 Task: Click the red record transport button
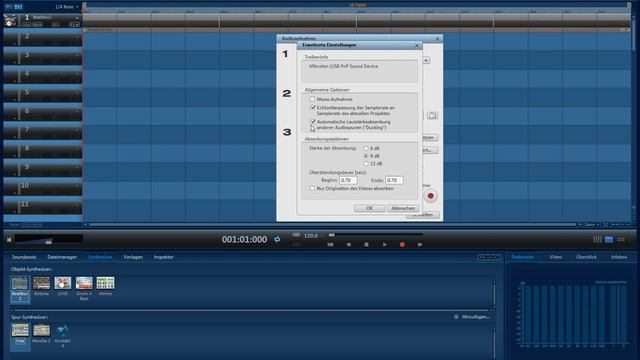pyautogui.click(x=402, y=244)
